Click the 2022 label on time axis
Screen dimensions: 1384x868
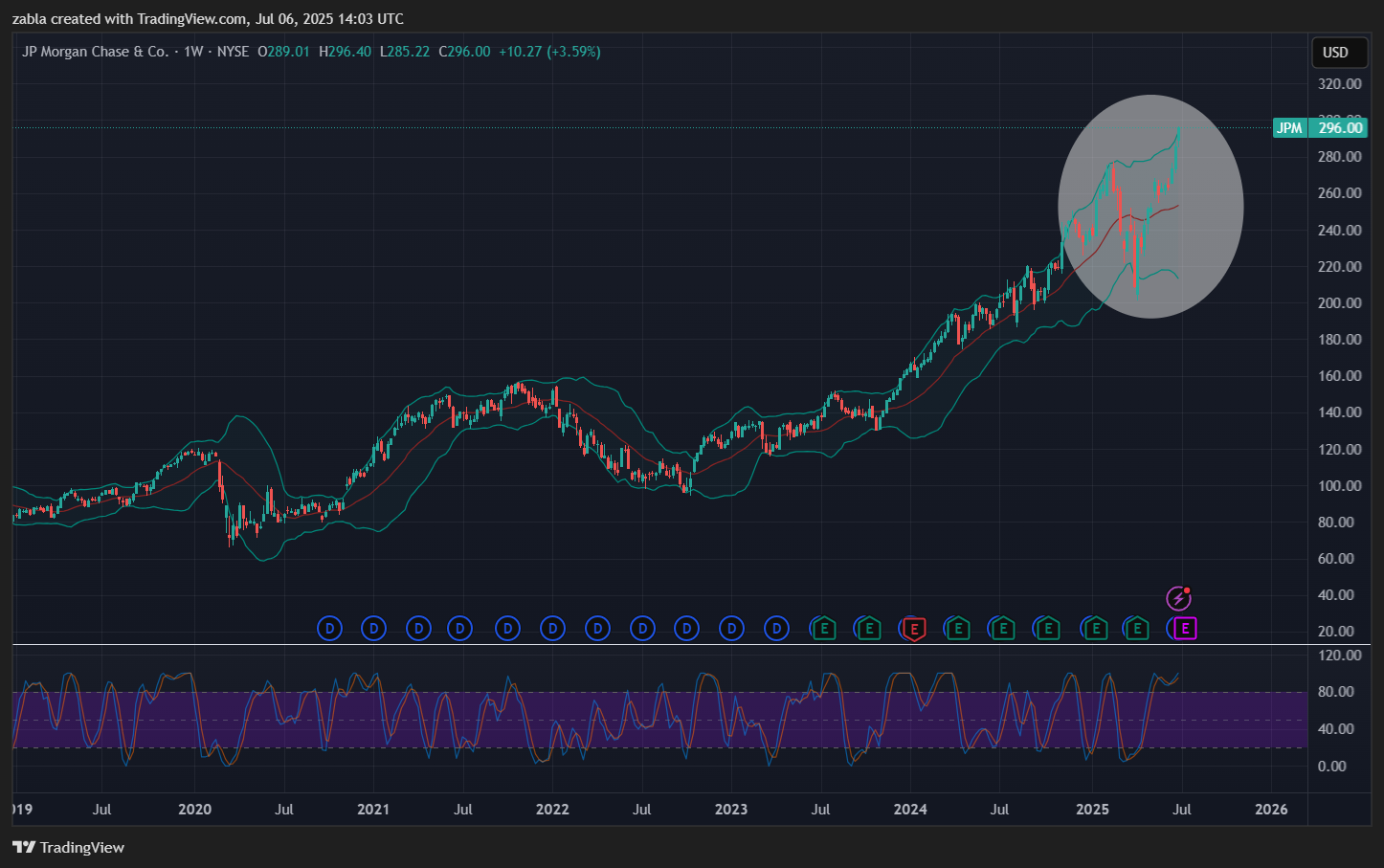tap(552, 810)
